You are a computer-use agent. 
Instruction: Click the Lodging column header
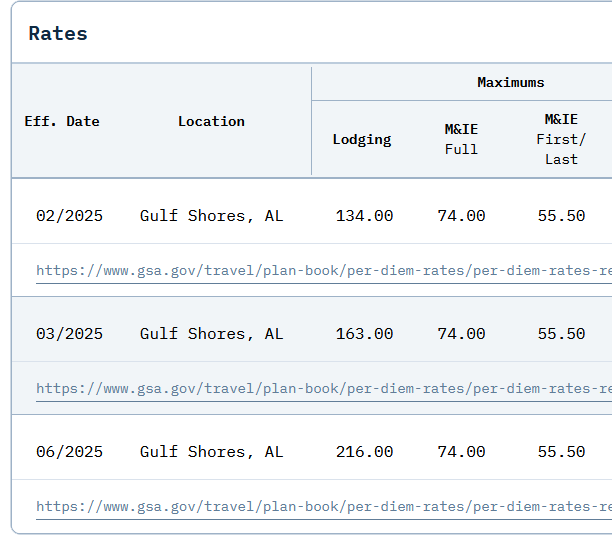pos(362,140)
